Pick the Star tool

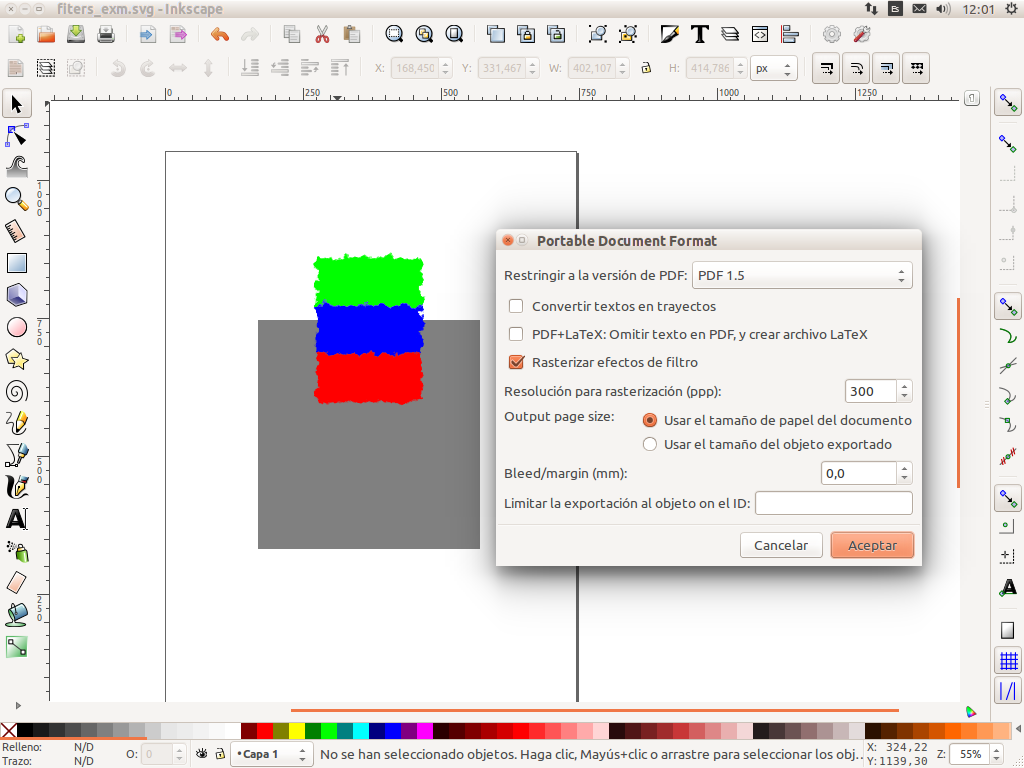coord(16,359)
